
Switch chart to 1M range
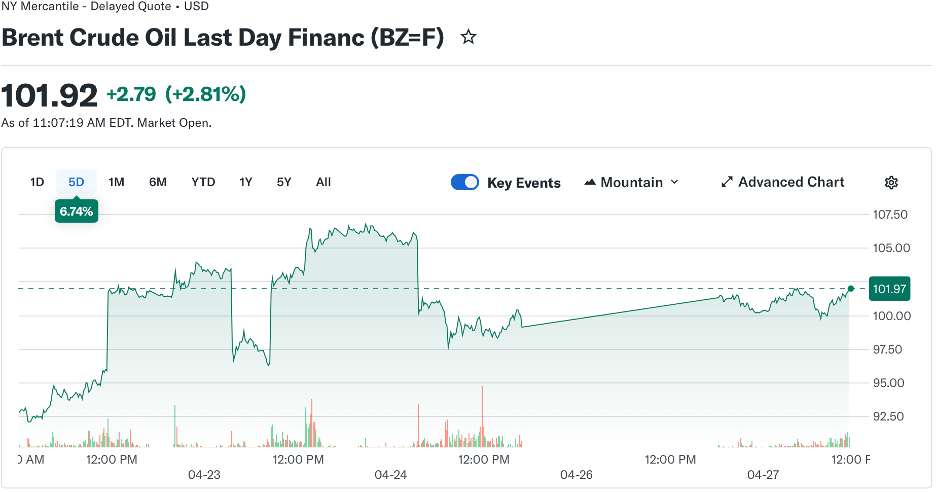(116, 182)
